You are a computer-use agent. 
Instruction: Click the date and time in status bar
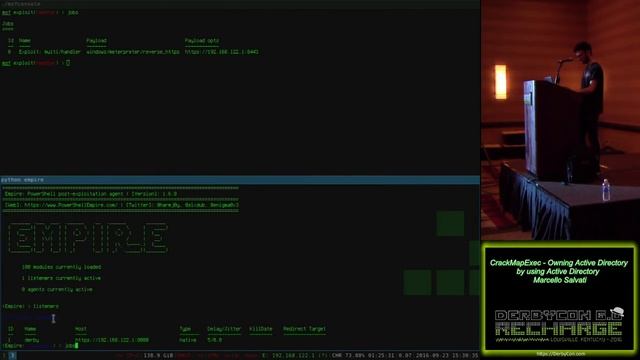(x=447, y=356)
